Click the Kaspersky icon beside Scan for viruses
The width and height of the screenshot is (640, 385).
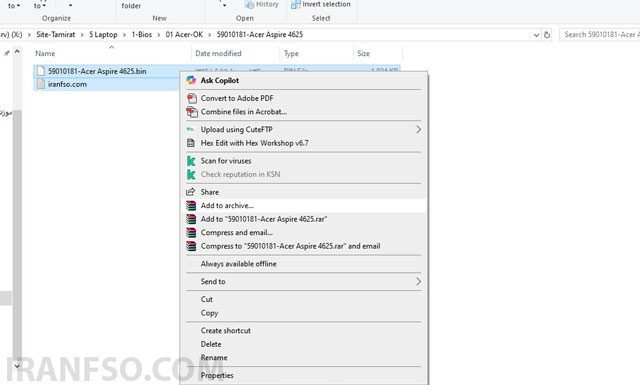(x=191, y=161)
